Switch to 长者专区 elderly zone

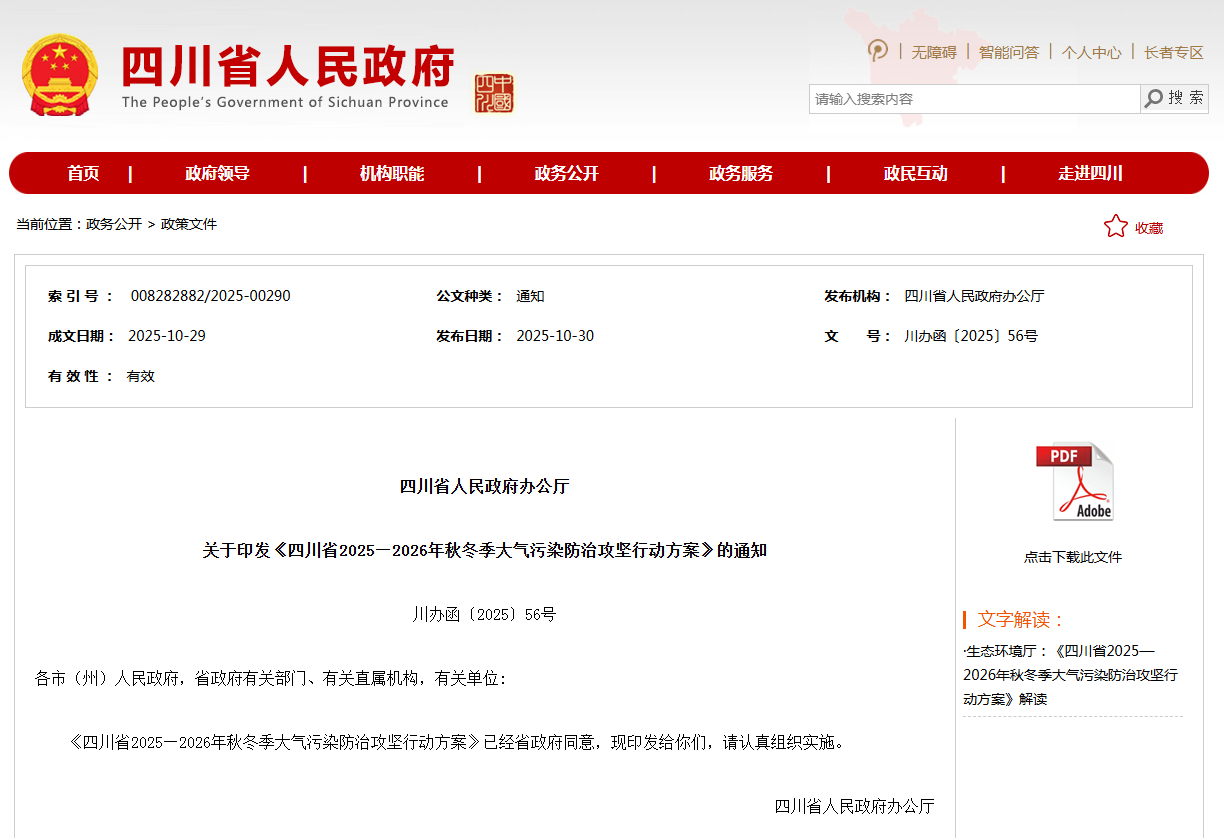(x=1173, y=52)
